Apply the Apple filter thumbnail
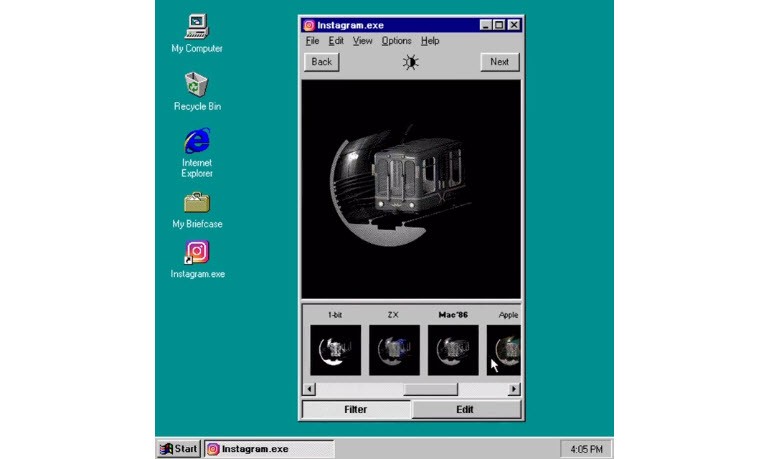The height and width of the screenshot is (459, 770). pos(503,350)
